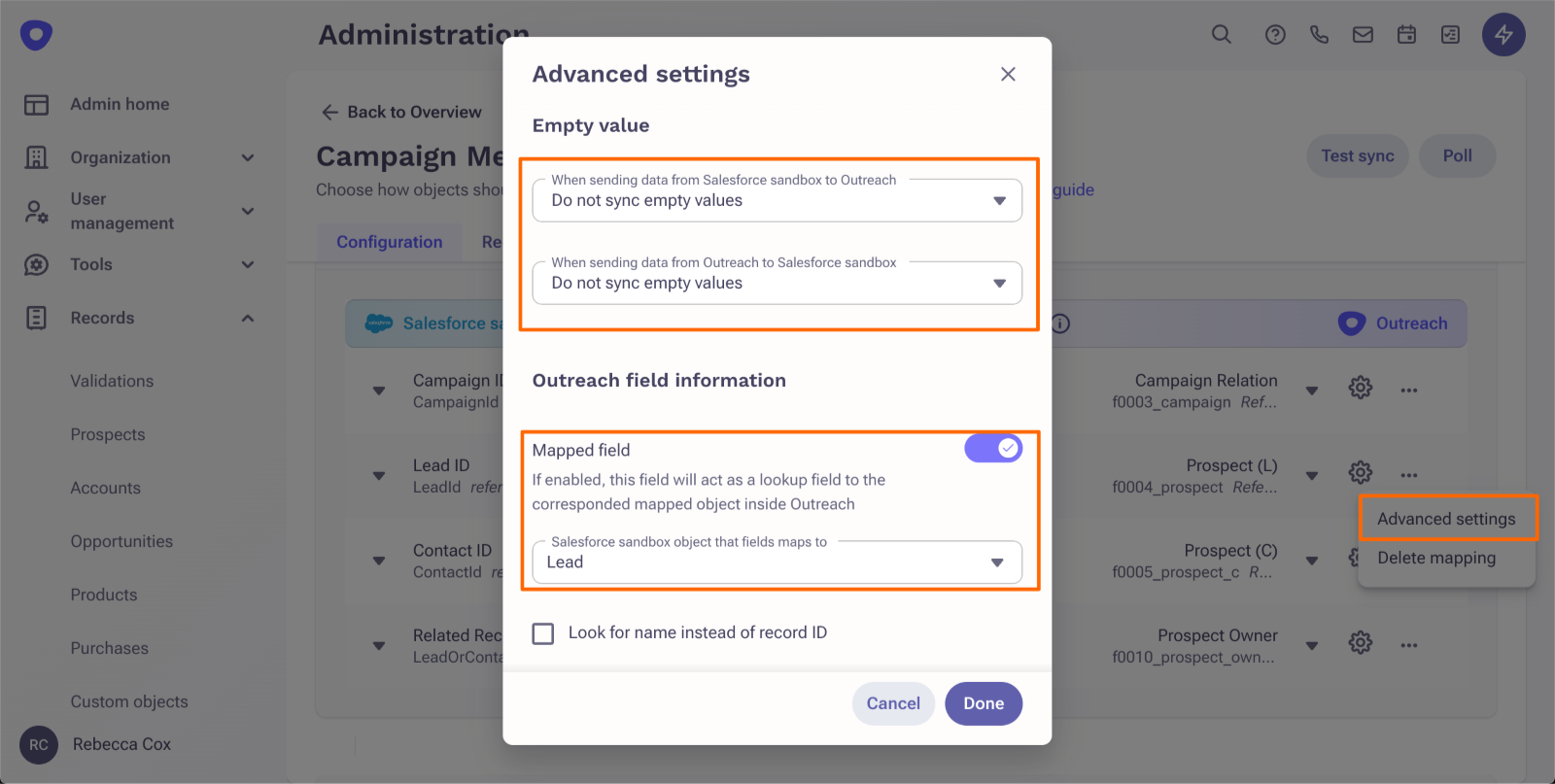This screenshot has width=1555, height=784.
Task: Open Validations in Records sidebar
Action: click(112, 381)
